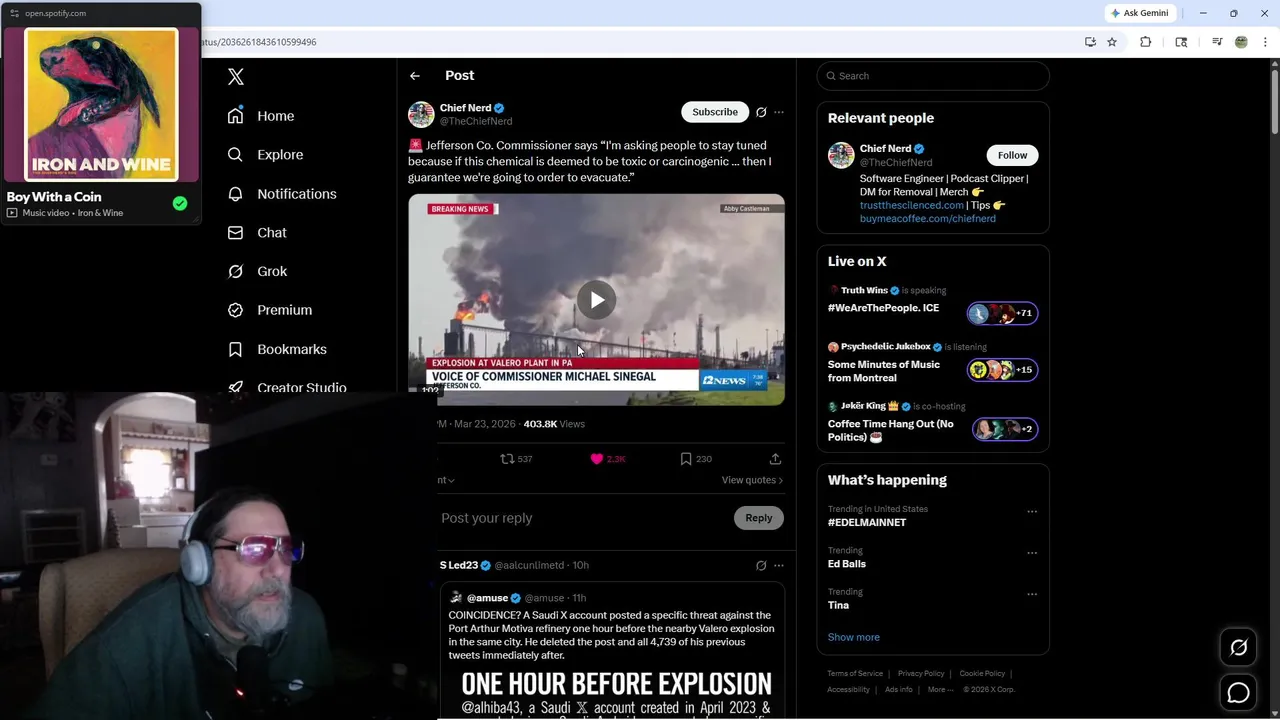
Task: Open the @amuse quoted post author
Action: [x=487, y=598]
